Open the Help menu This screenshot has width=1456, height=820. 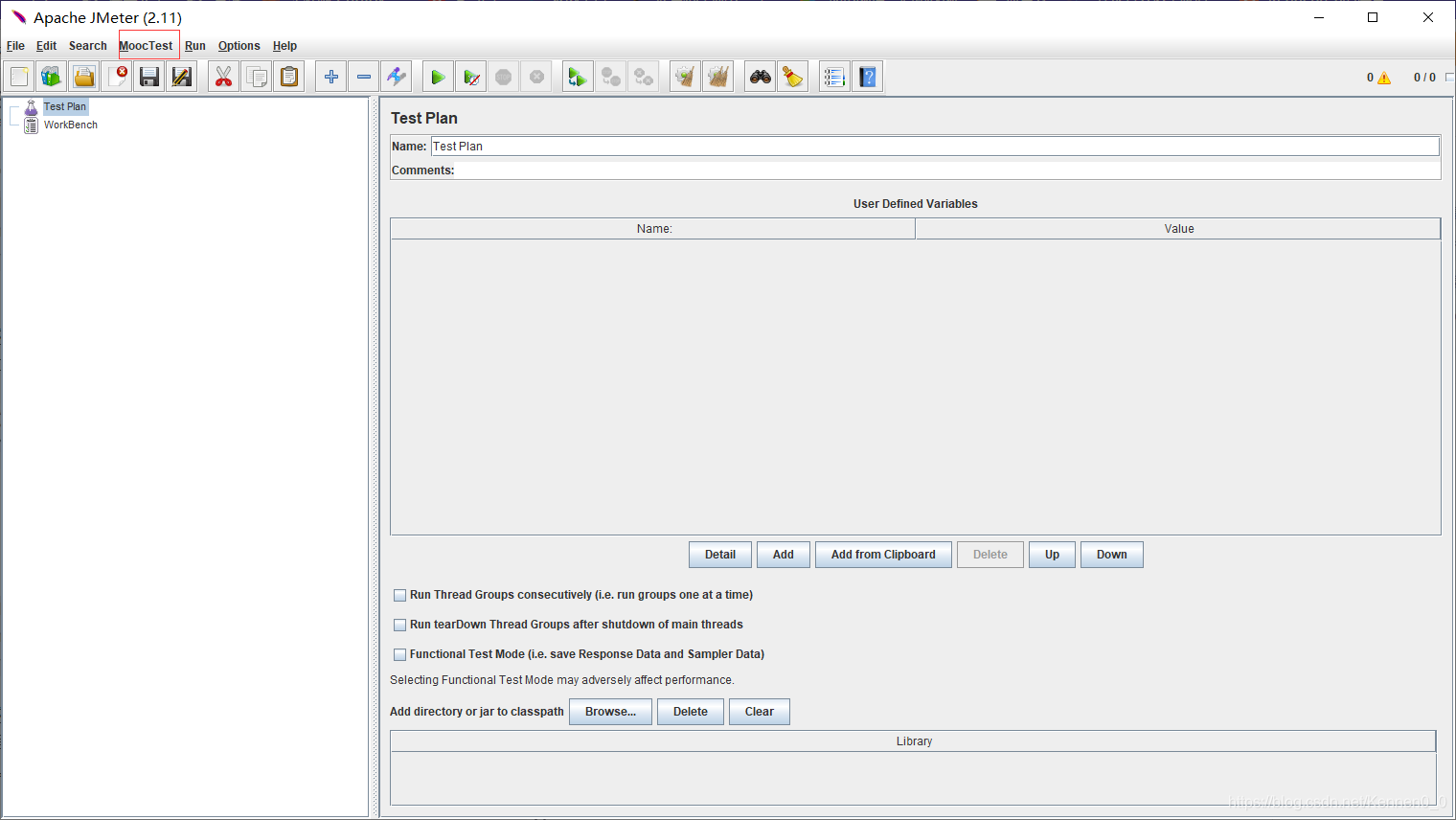[285, 46]
